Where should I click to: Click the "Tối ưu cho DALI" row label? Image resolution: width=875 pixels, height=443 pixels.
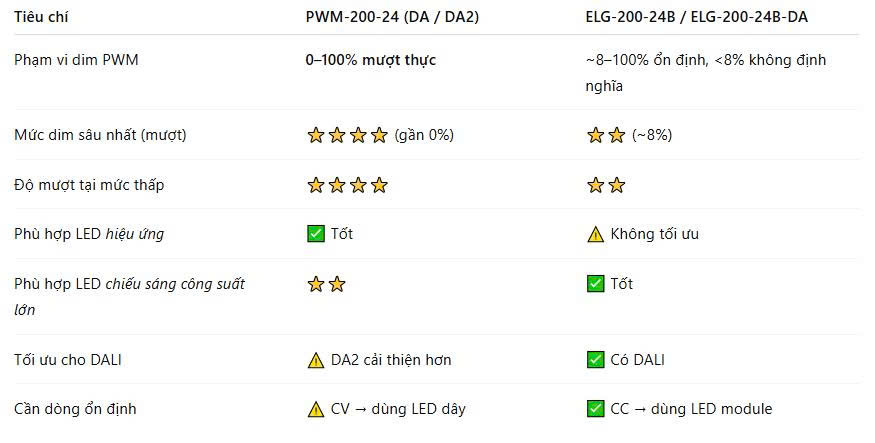pyautogui.click(x=68, y=360)
